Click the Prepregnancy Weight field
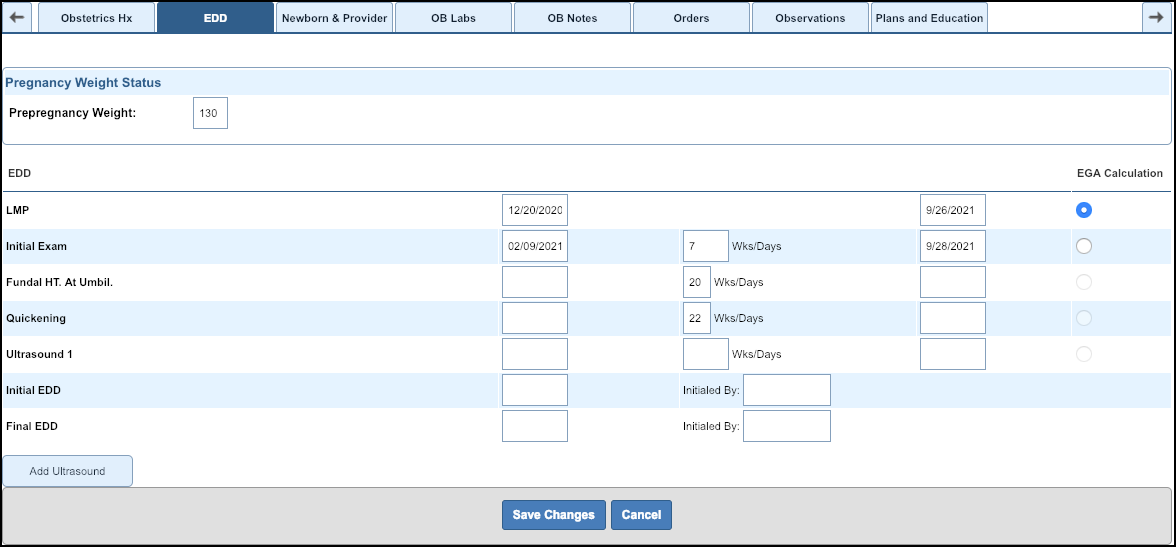 click(x=210, y=113)
